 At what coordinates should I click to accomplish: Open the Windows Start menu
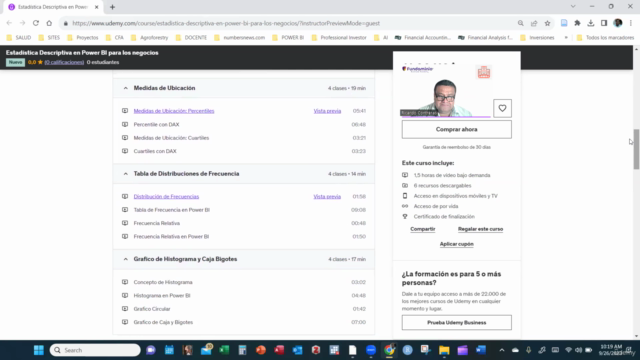pos(39,350)
